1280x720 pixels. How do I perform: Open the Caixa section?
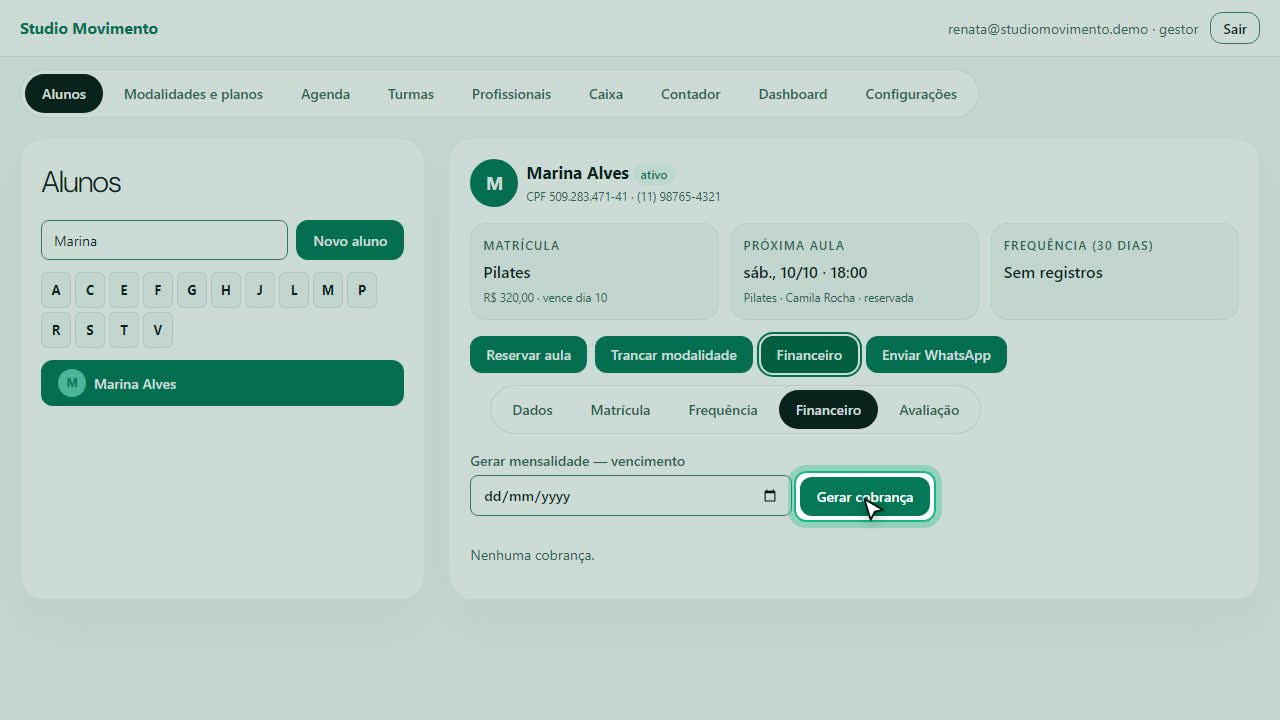coord(606,94)
